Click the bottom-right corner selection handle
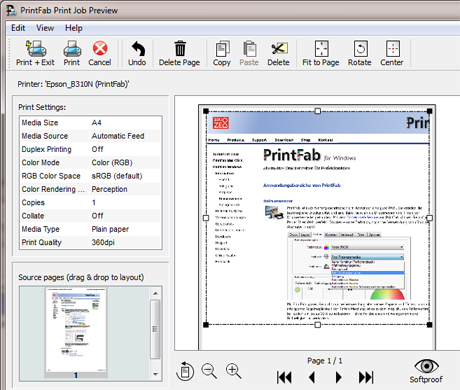Viewport: 460px width, 390px height. 430,325
